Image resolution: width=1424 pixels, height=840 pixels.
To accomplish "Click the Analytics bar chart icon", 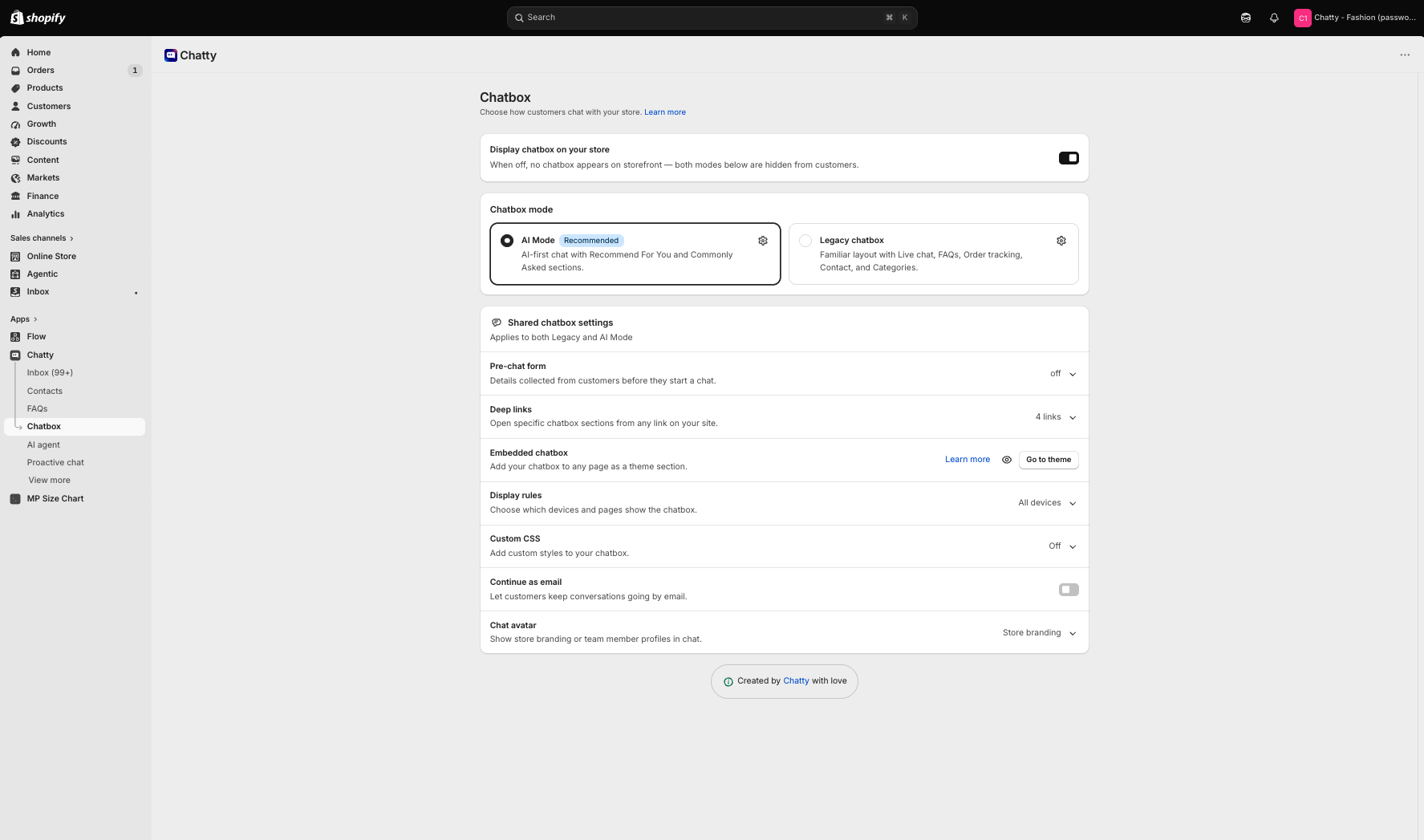I will tap(15, 214).
